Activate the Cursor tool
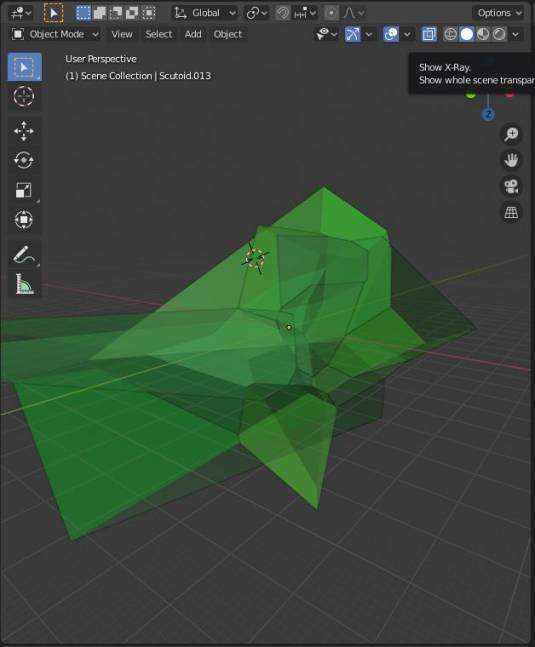Image resolution: width=535 pixels, height=647 pixels. 24,97
